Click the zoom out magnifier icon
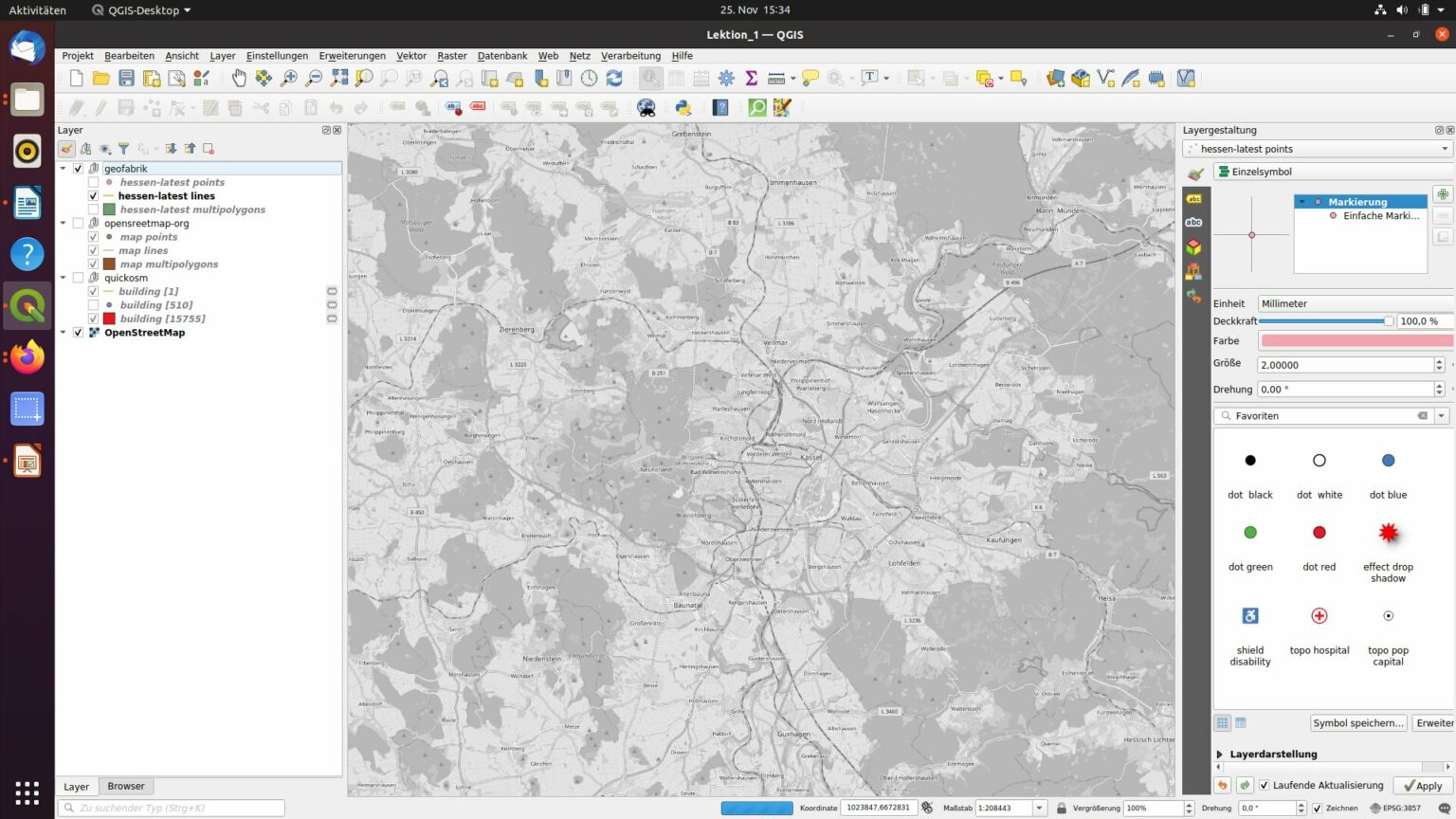 pyautogui.click(x=314, y=79)
